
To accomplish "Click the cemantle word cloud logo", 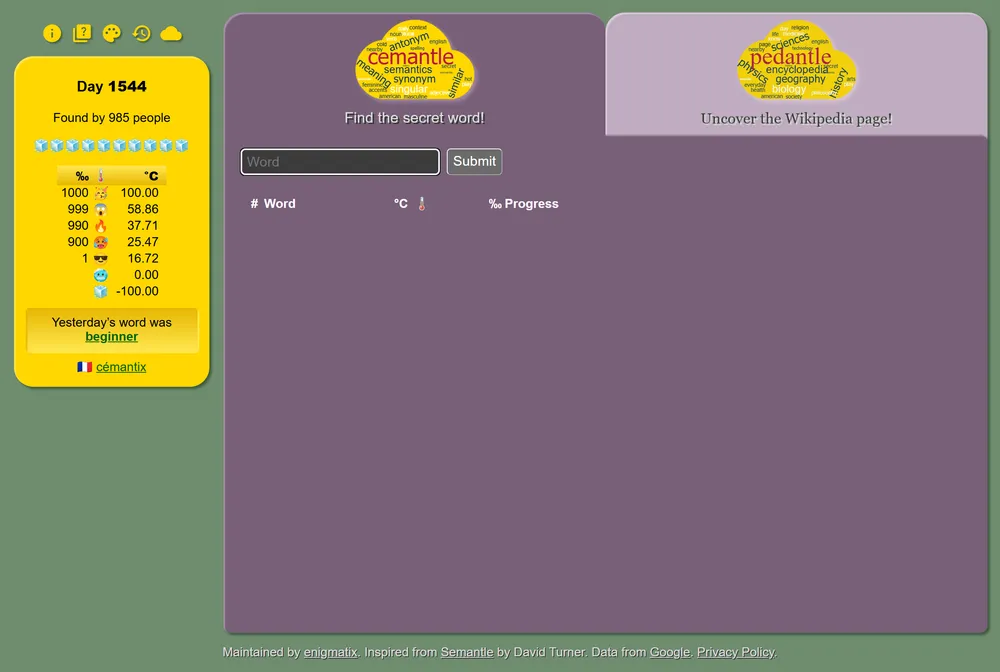I will [415, 61].
